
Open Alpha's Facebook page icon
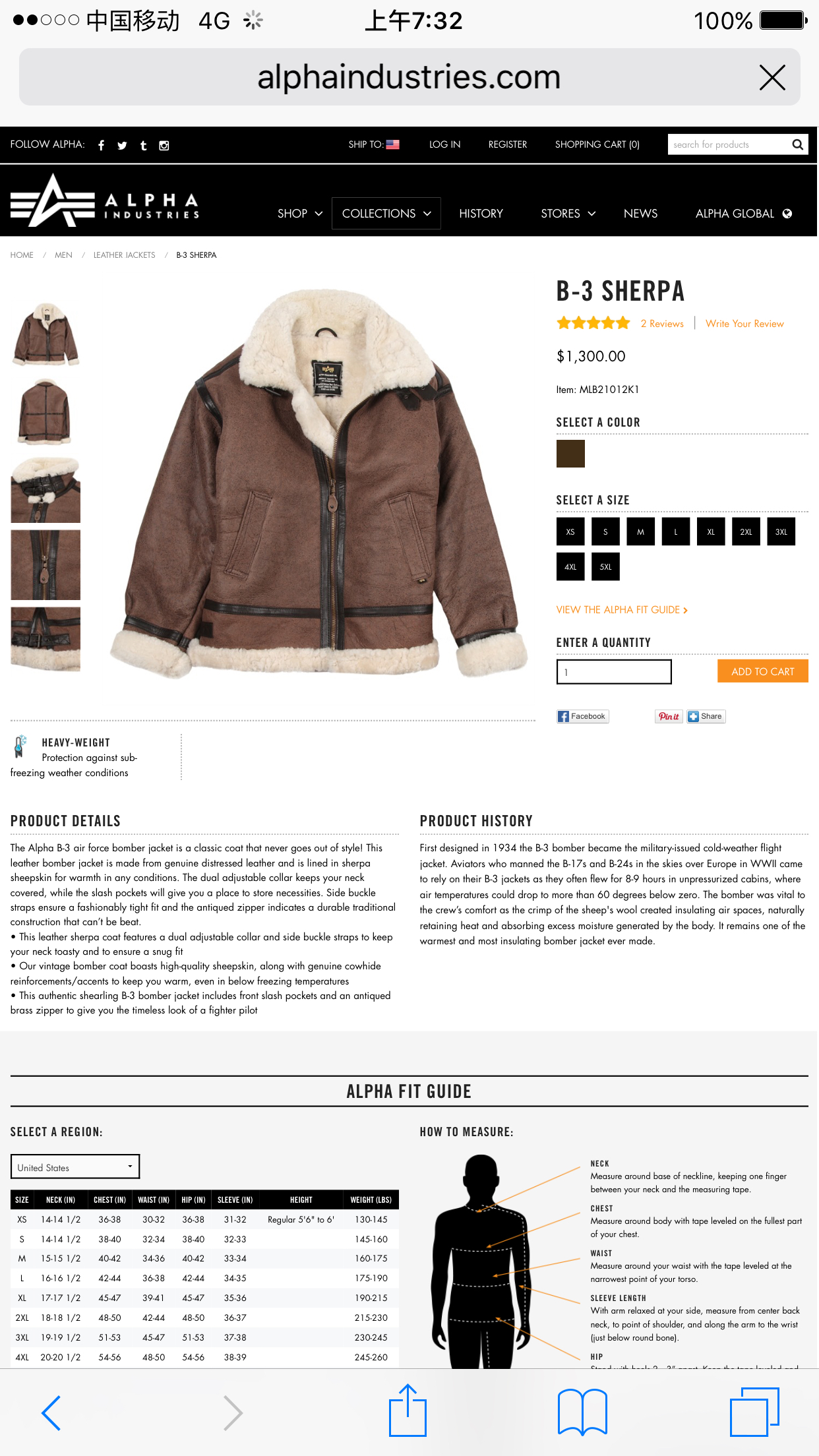pos(101,145)
